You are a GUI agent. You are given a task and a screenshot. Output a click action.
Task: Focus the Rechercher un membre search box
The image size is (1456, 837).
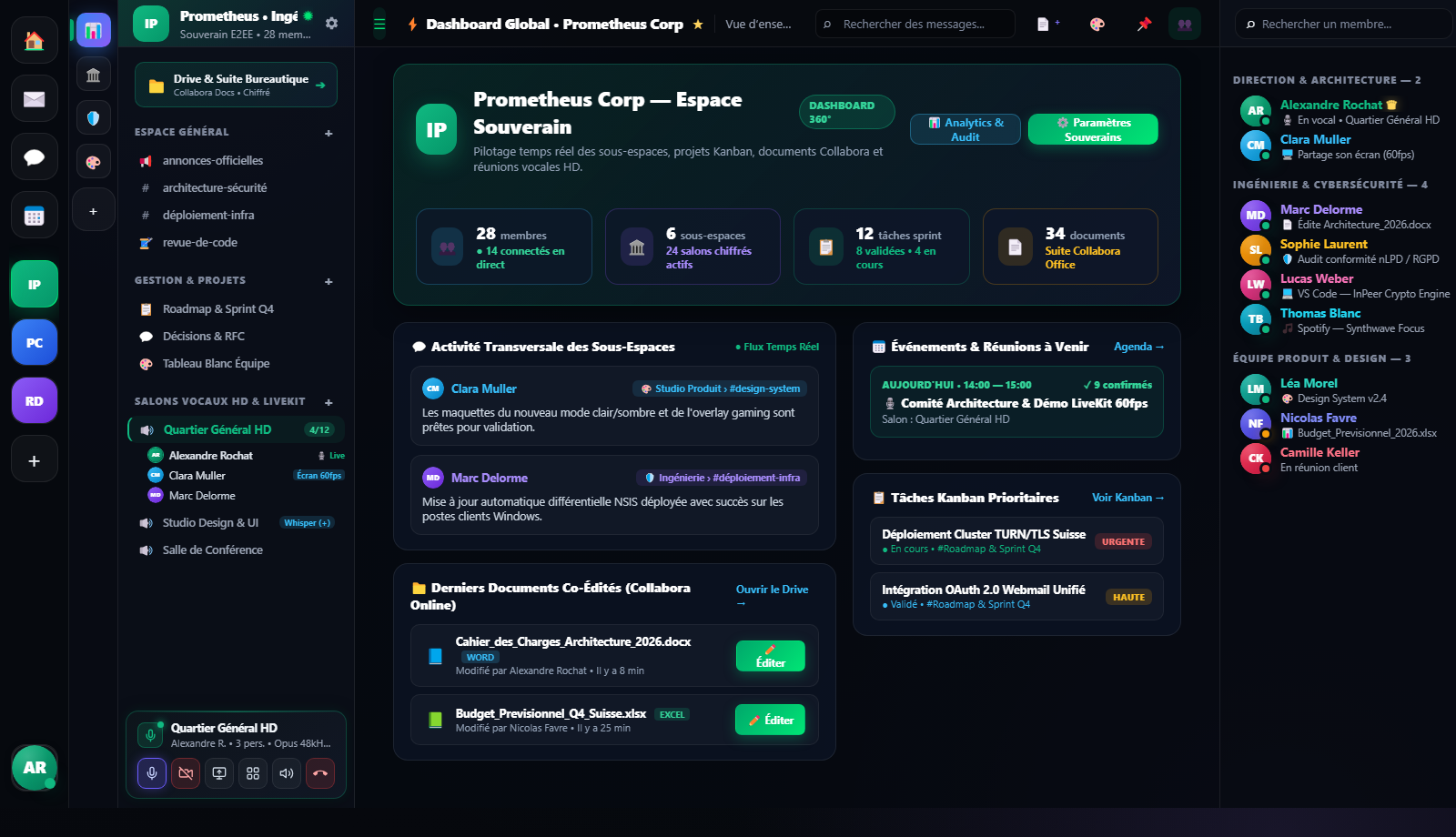[1343, 24]
